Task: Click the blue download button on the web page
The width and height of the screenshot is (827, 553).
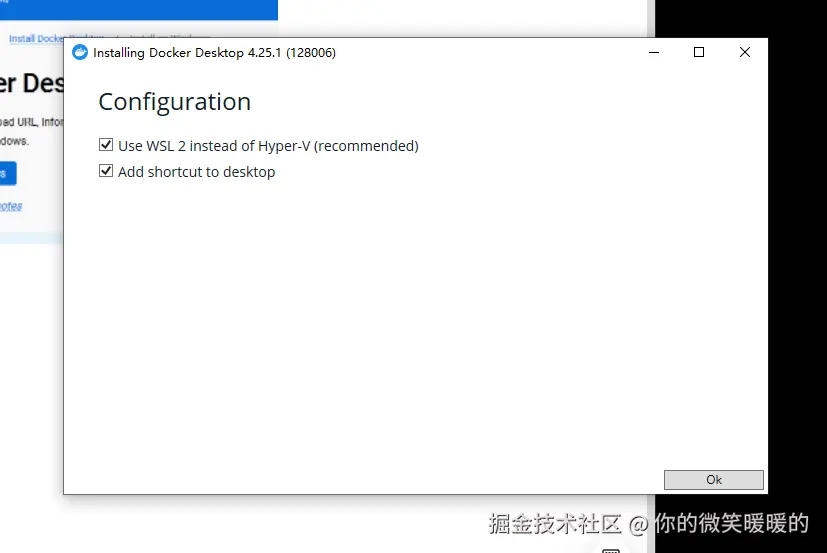Action: 8,174
